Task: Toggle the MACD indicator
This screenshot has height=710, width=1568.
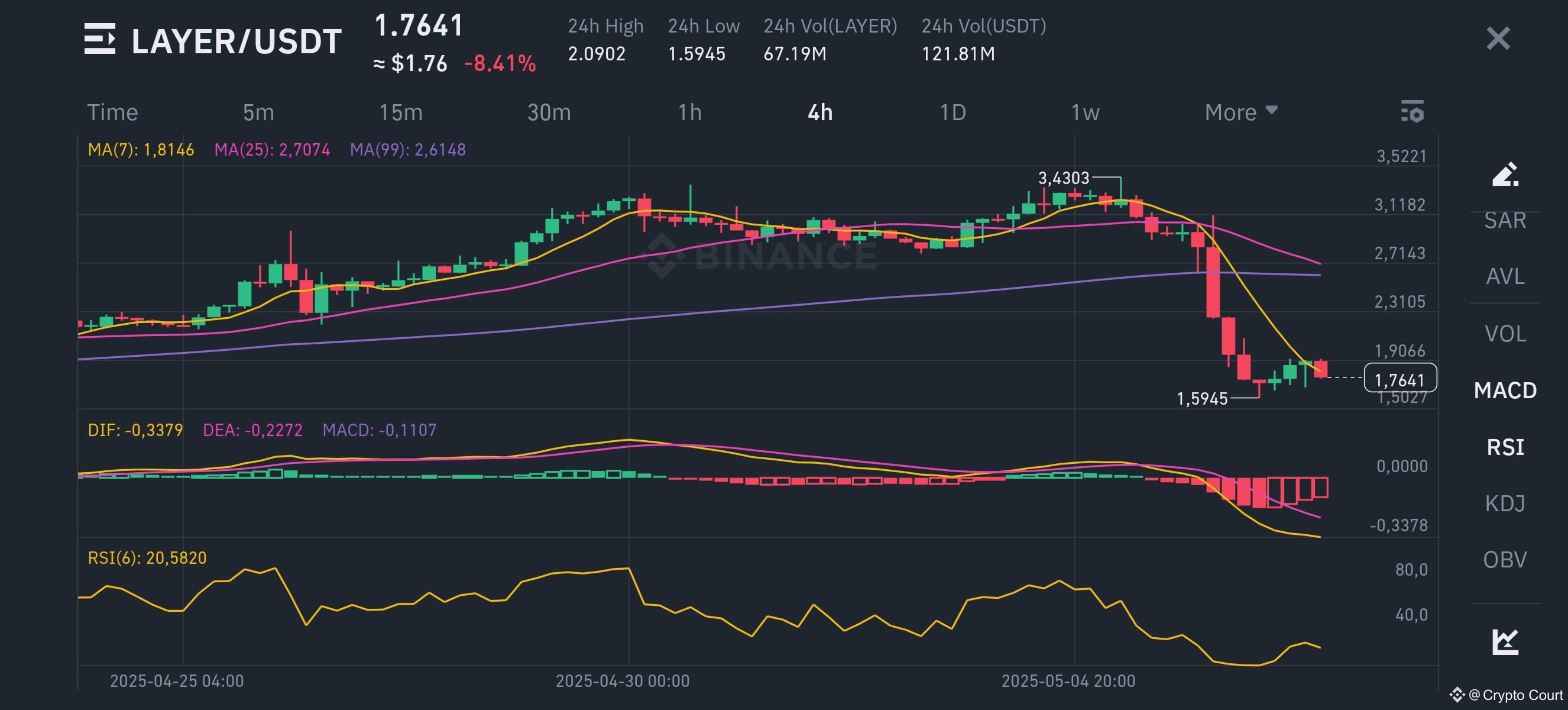Action: click(x=1505, y=390)
